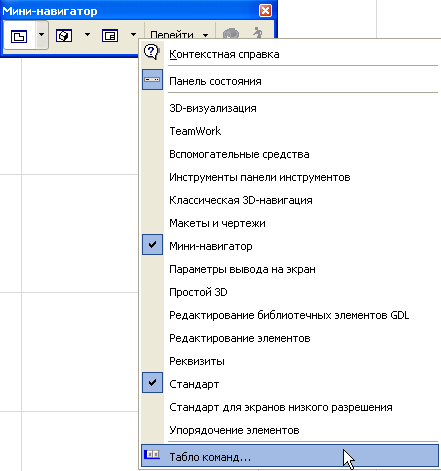This screenshot has width=441, height=471.
Task: Uncheck the Стандарт checkmark
Action: [152, 382]
